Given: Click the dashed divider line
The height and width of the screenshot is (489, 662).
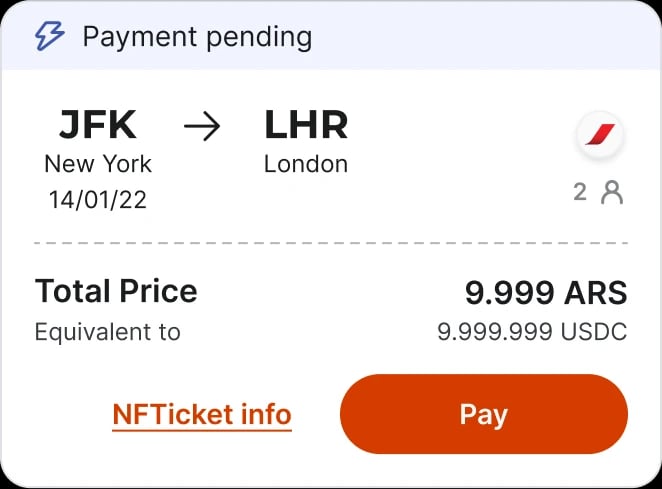Looking at the screenshot, I should tap(330, 243).
